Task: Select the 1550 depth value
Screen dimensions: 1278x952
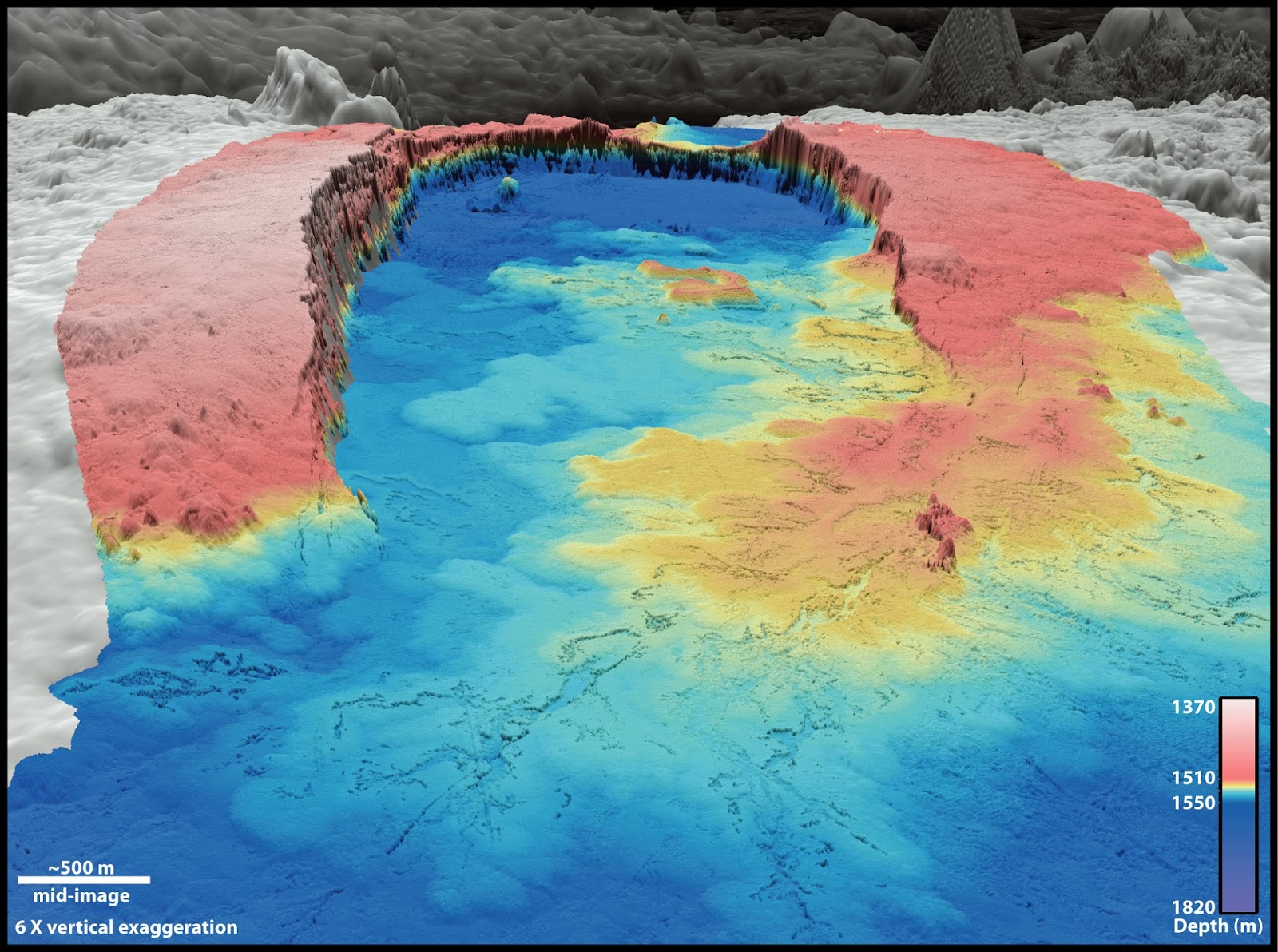Action: [1193, 800]
